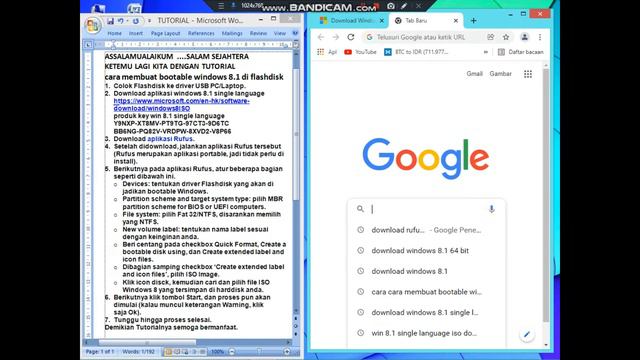Open Chrome three-dot menu
Viewport: 640px width, 360px height.
[540, 37]
